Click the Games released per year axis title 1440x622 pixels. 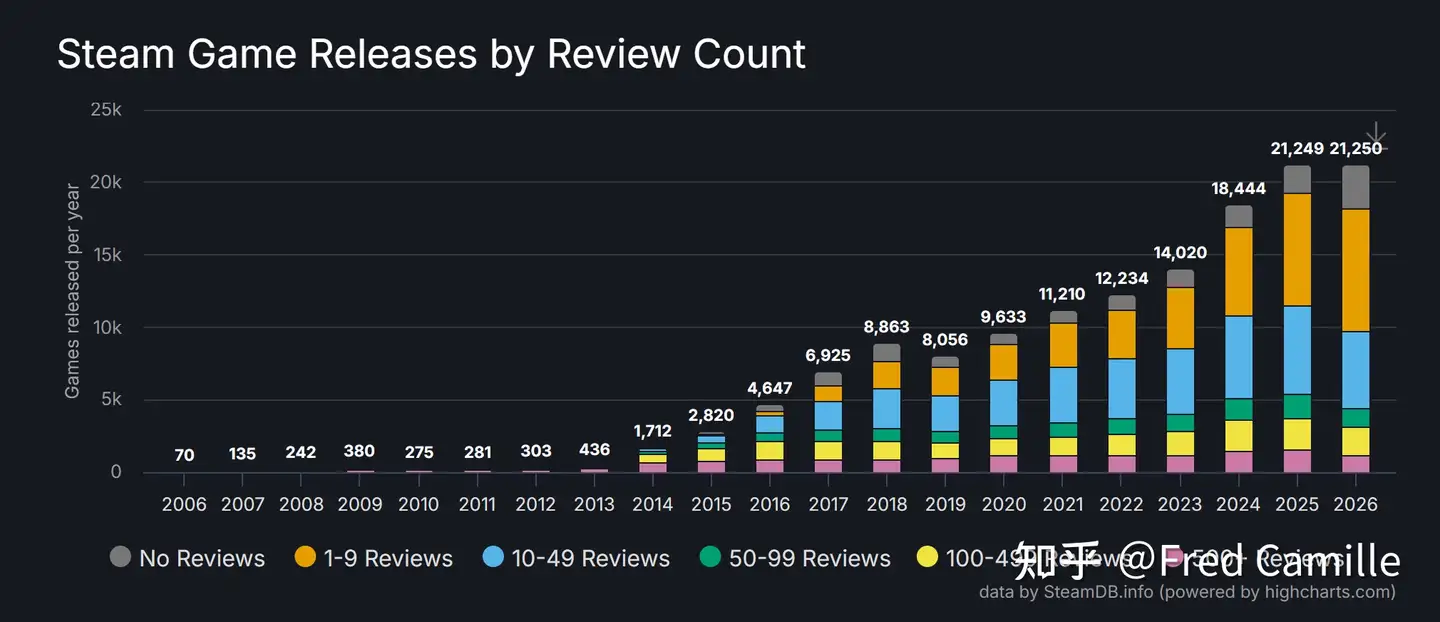pos(72,291)
